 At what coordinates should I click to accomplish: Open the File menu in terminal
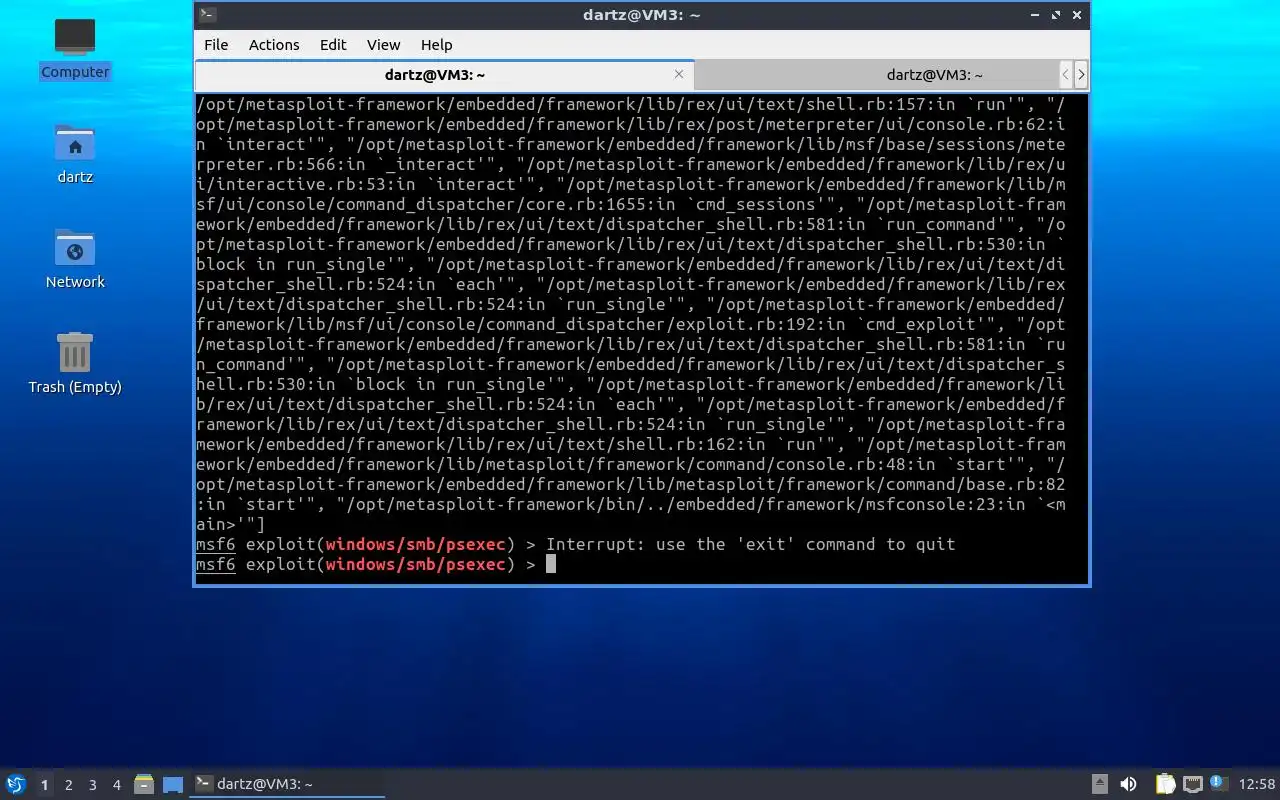pos(216,45)
